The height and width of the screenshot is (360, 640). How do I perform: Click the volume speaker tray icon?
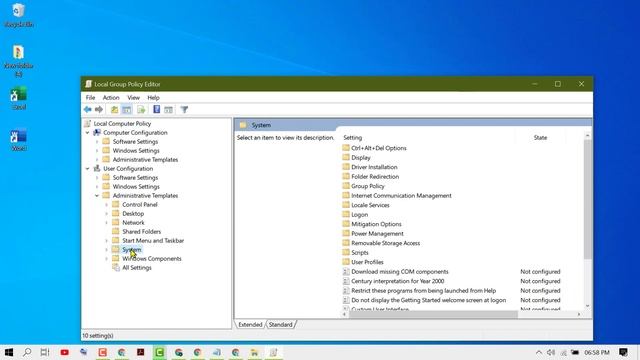[551, 352]
